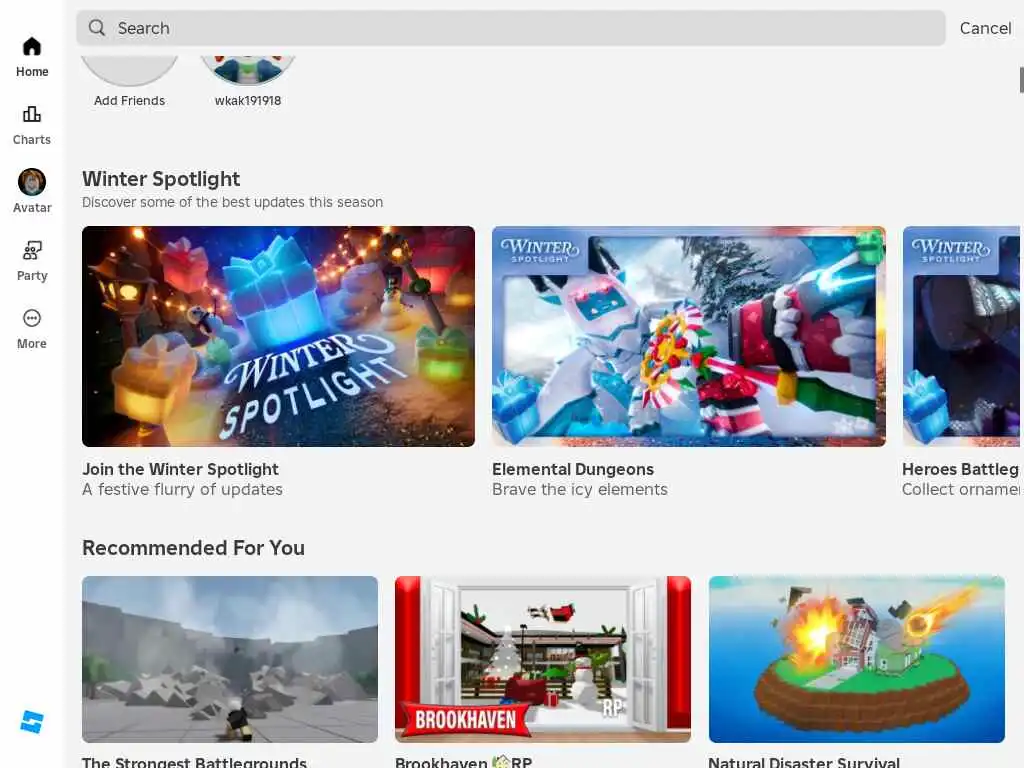Image resolution: width=1024 pixels, height=768 pixels.
Task: Open the Elemental Dungeons thumbnail
Action: click(x=688, y=336)
